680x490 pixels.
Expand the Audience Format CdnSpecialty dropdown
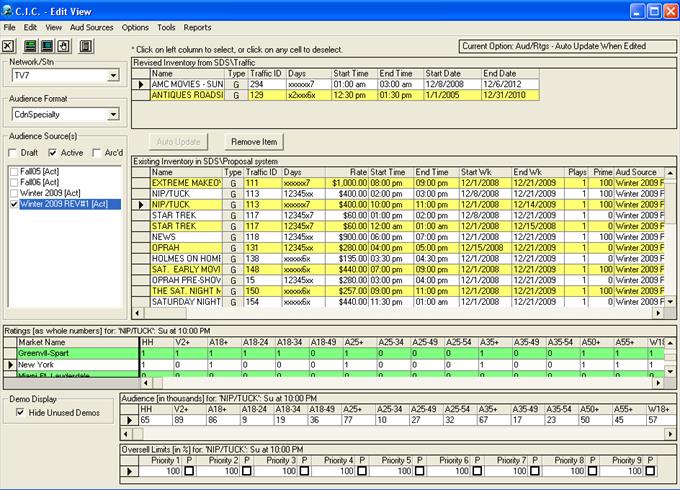pos(113,115)
